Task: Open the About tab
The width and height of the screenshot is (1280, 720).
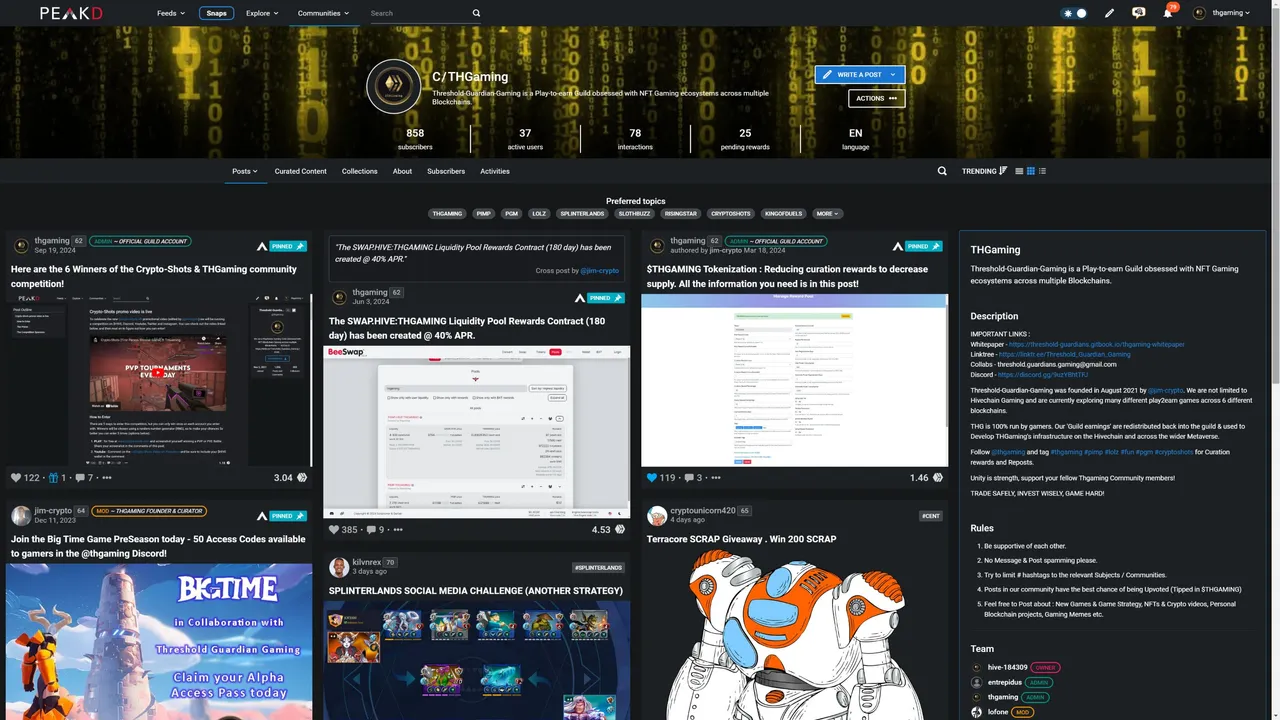Action: tap(402, 171)
